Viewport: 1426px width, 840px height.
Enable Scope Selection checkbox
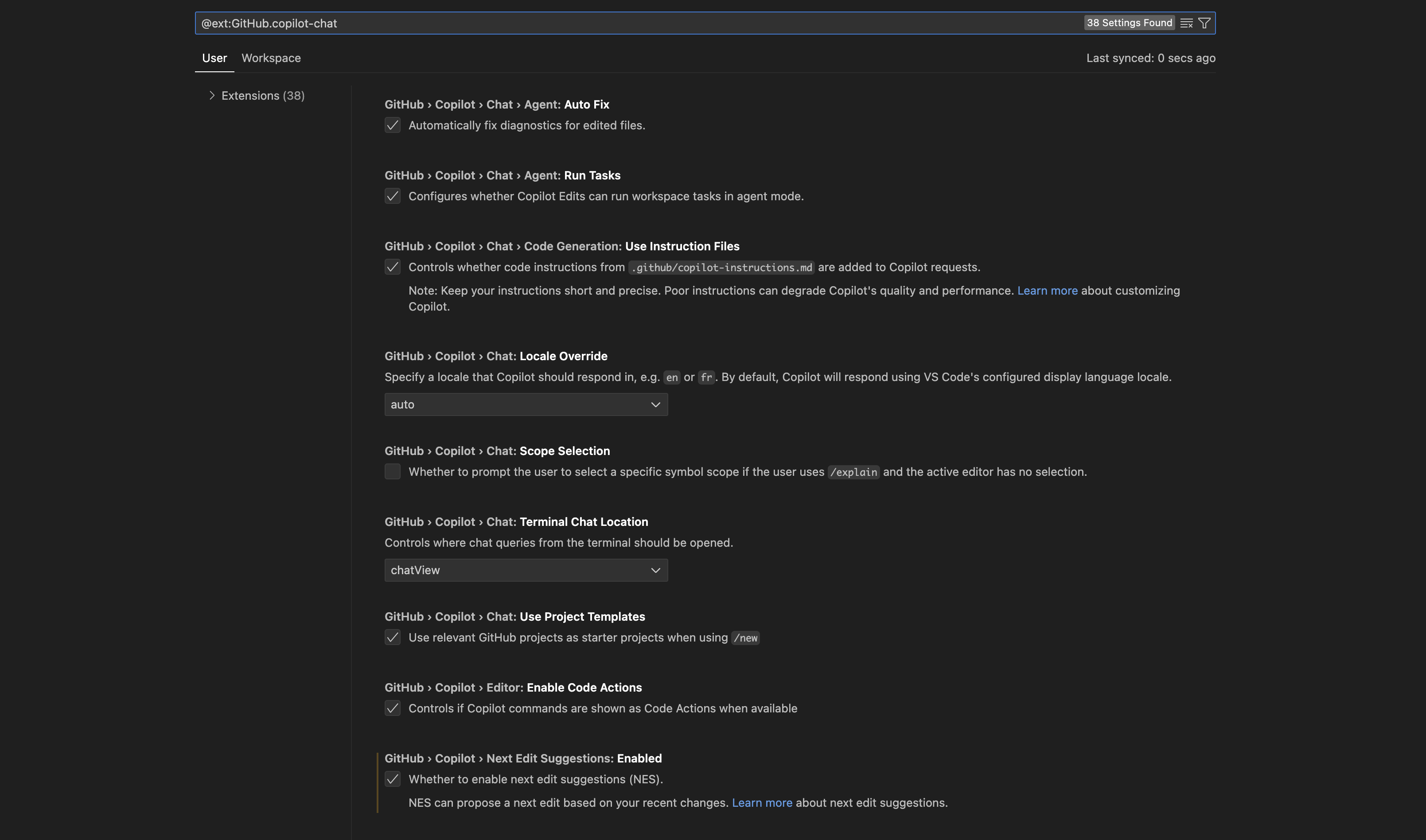392,471
